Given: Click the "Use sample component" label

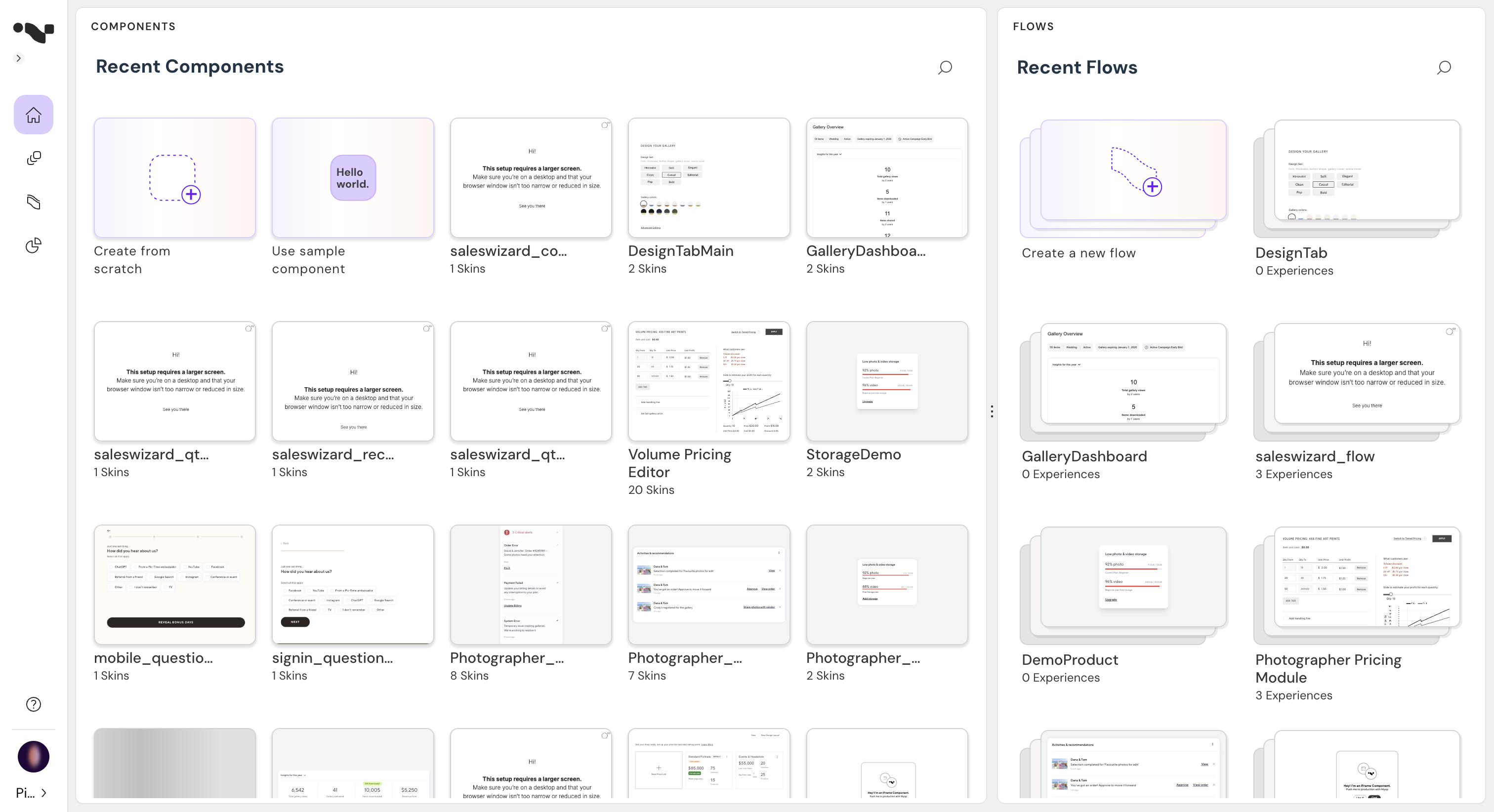Looking at the screenshot, I should coord(309,260).
